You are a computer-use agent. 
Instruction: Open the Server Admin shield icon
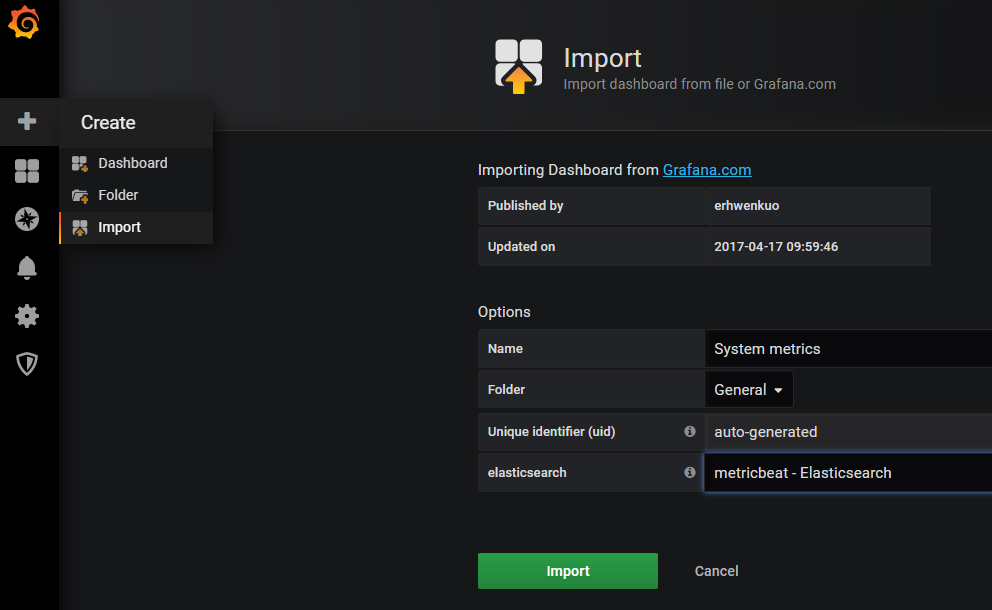coord(27,364)
